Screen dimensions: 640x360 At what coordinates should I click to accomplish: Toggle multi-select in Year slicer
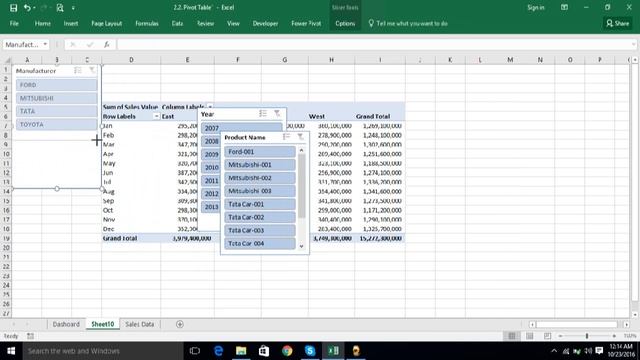pos(263,114)
